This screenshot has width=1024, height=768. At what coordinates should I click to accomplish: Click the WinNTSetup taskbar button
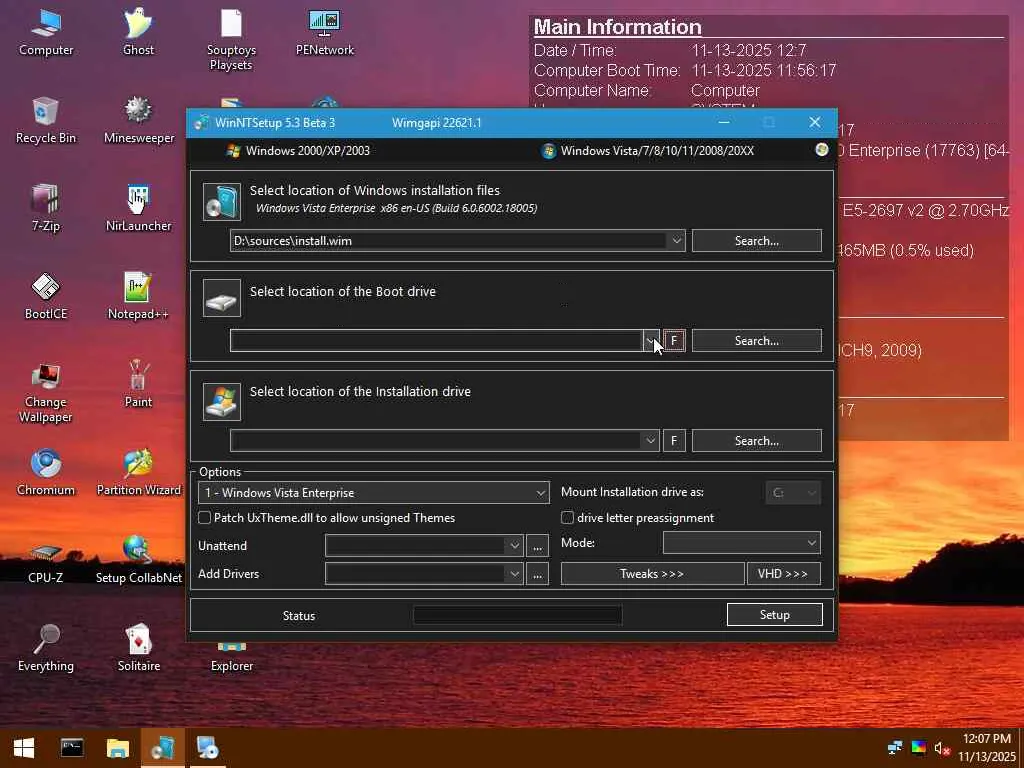163,748
